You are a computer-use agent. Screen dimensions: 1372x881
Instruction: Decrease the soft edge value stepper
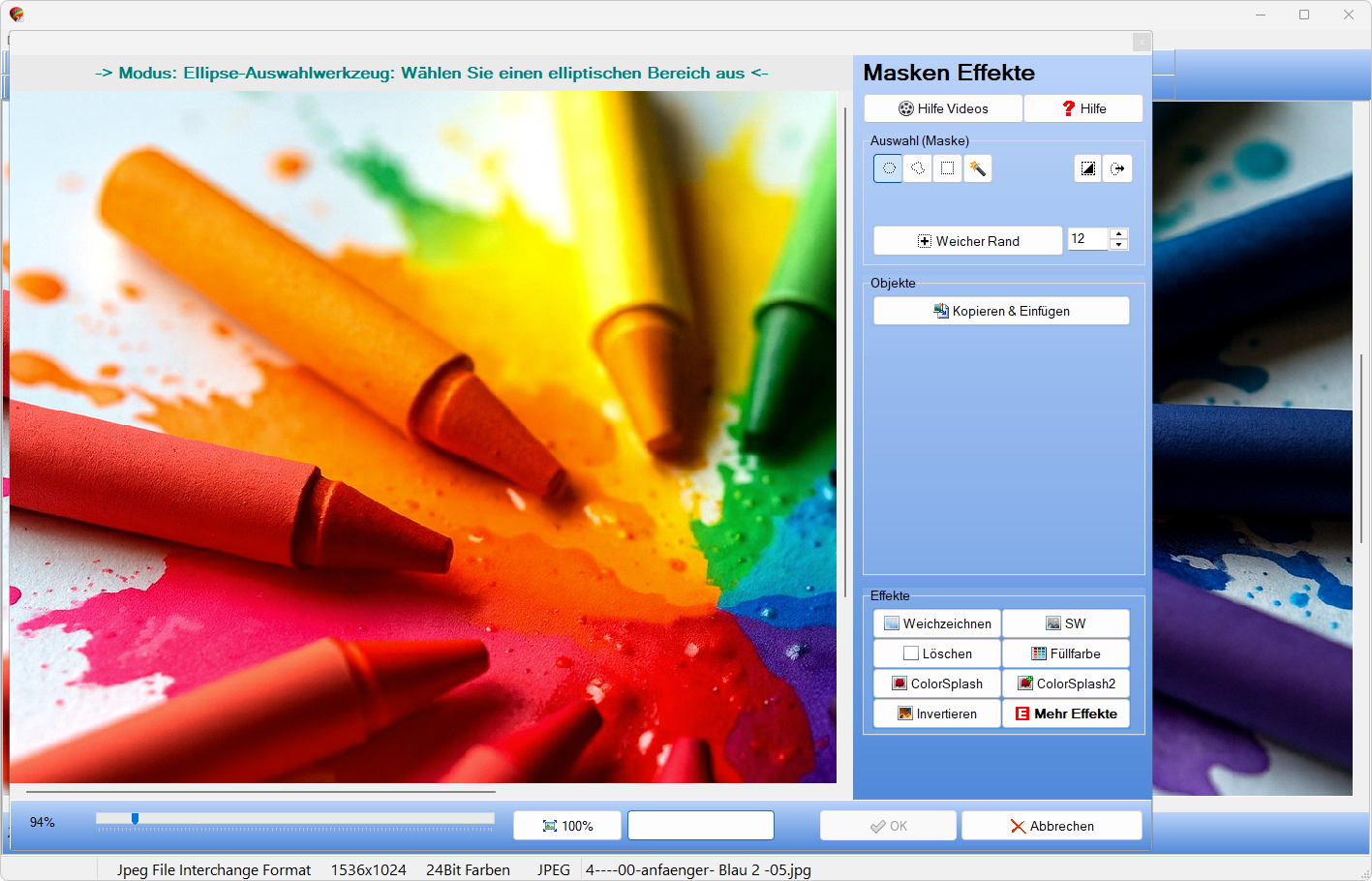[x=1119, y=245]
